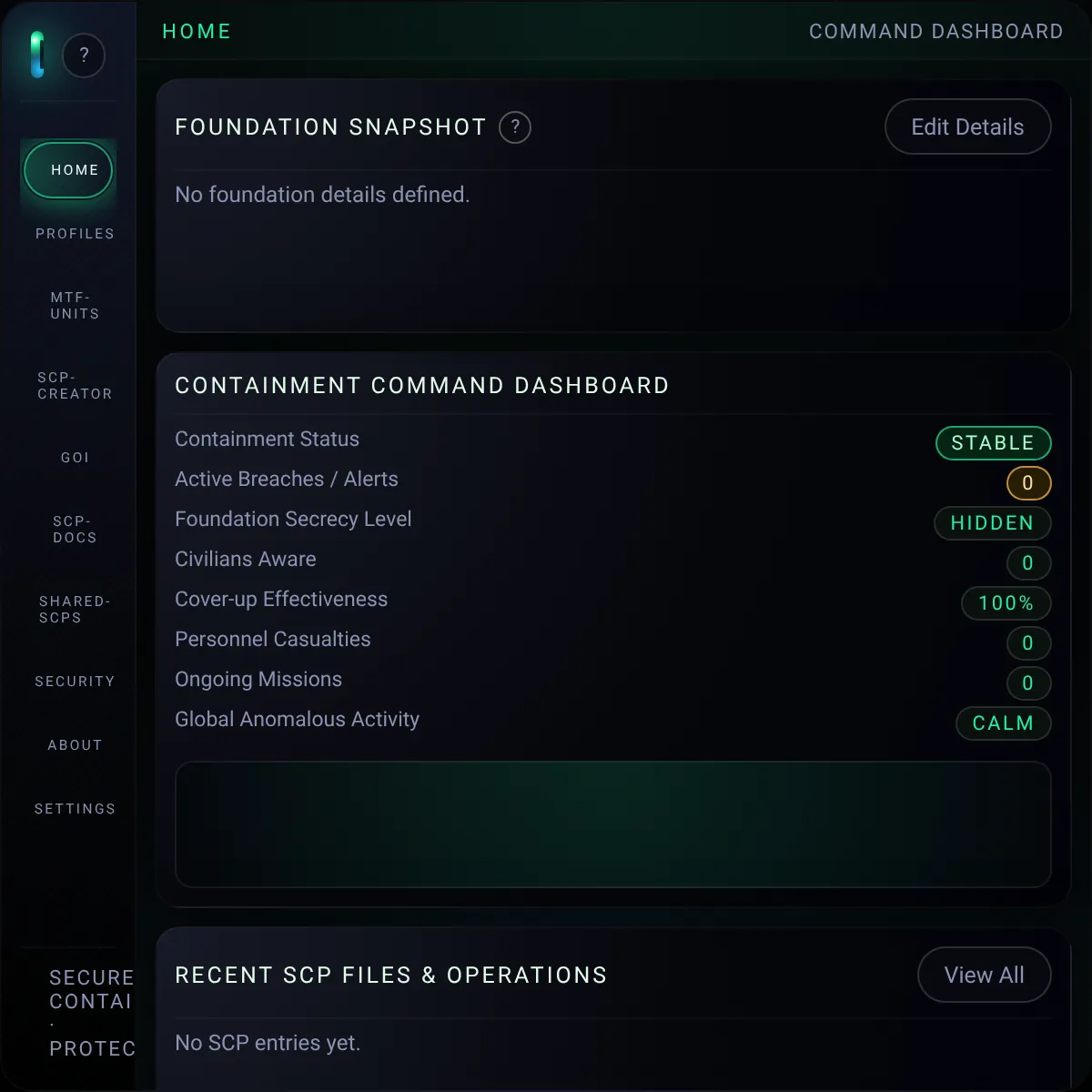Switch to Shared-SCPs page

point(75,610)
